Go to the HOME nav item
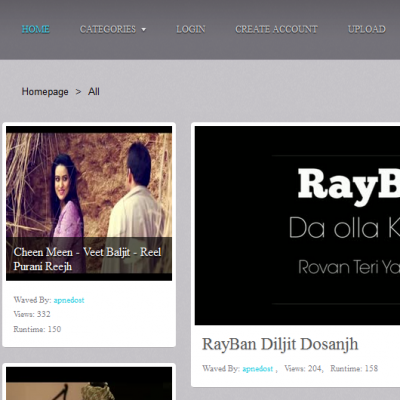 36,29
